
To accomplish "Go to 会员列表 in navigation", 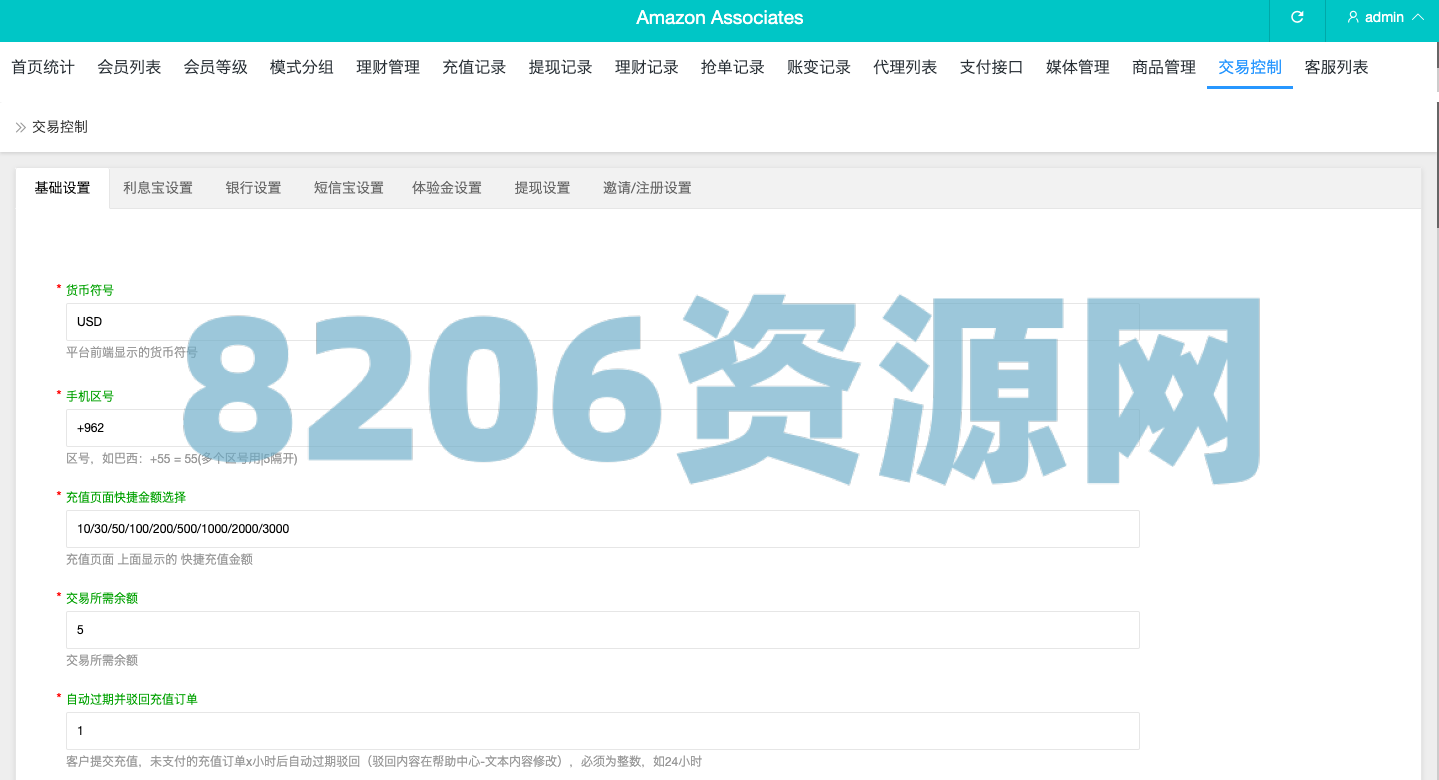I will pyautogui.click(x=129, y=67).
